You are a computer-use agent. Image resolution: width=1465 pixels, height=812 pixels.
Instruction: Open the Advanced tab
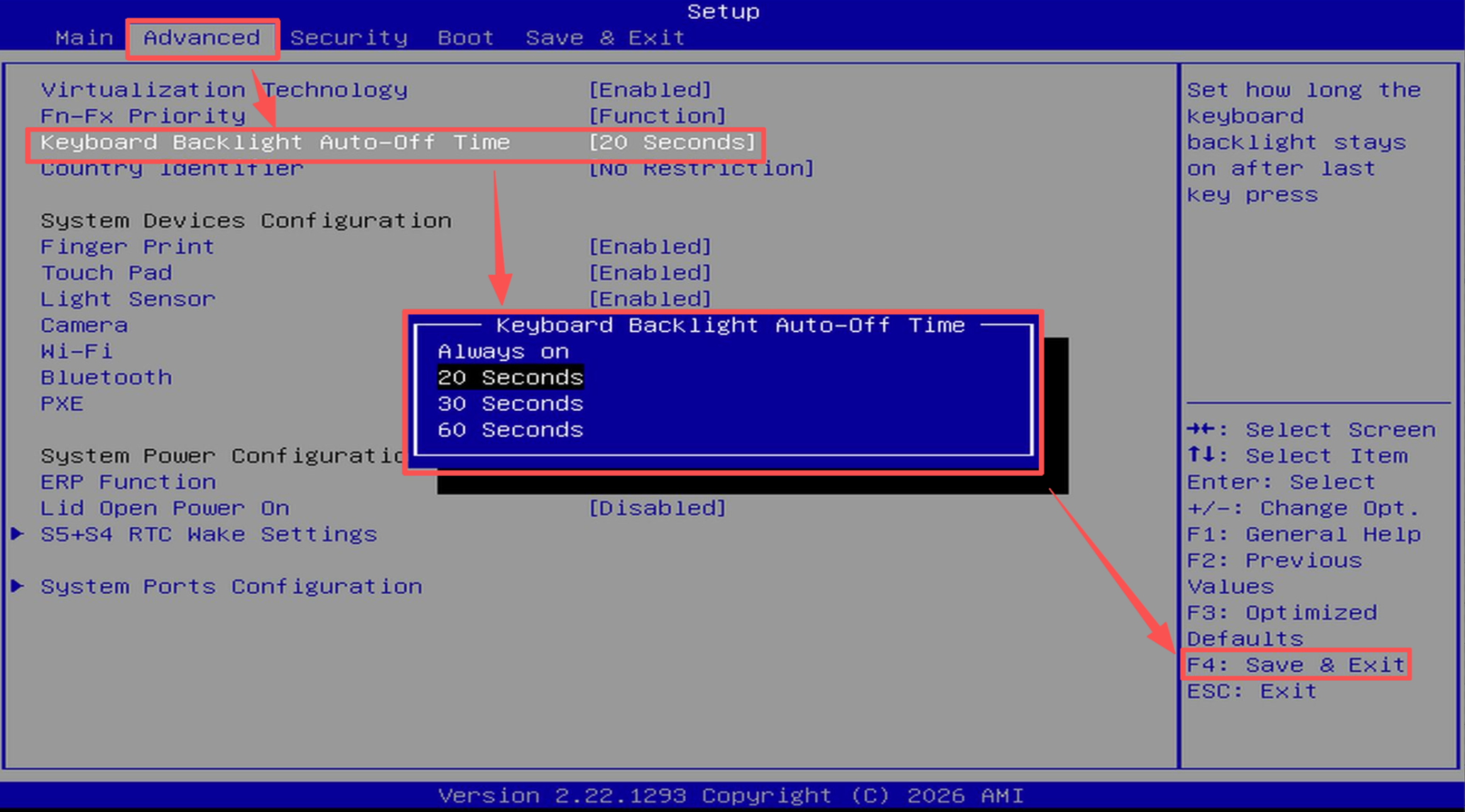pos(202,38)
